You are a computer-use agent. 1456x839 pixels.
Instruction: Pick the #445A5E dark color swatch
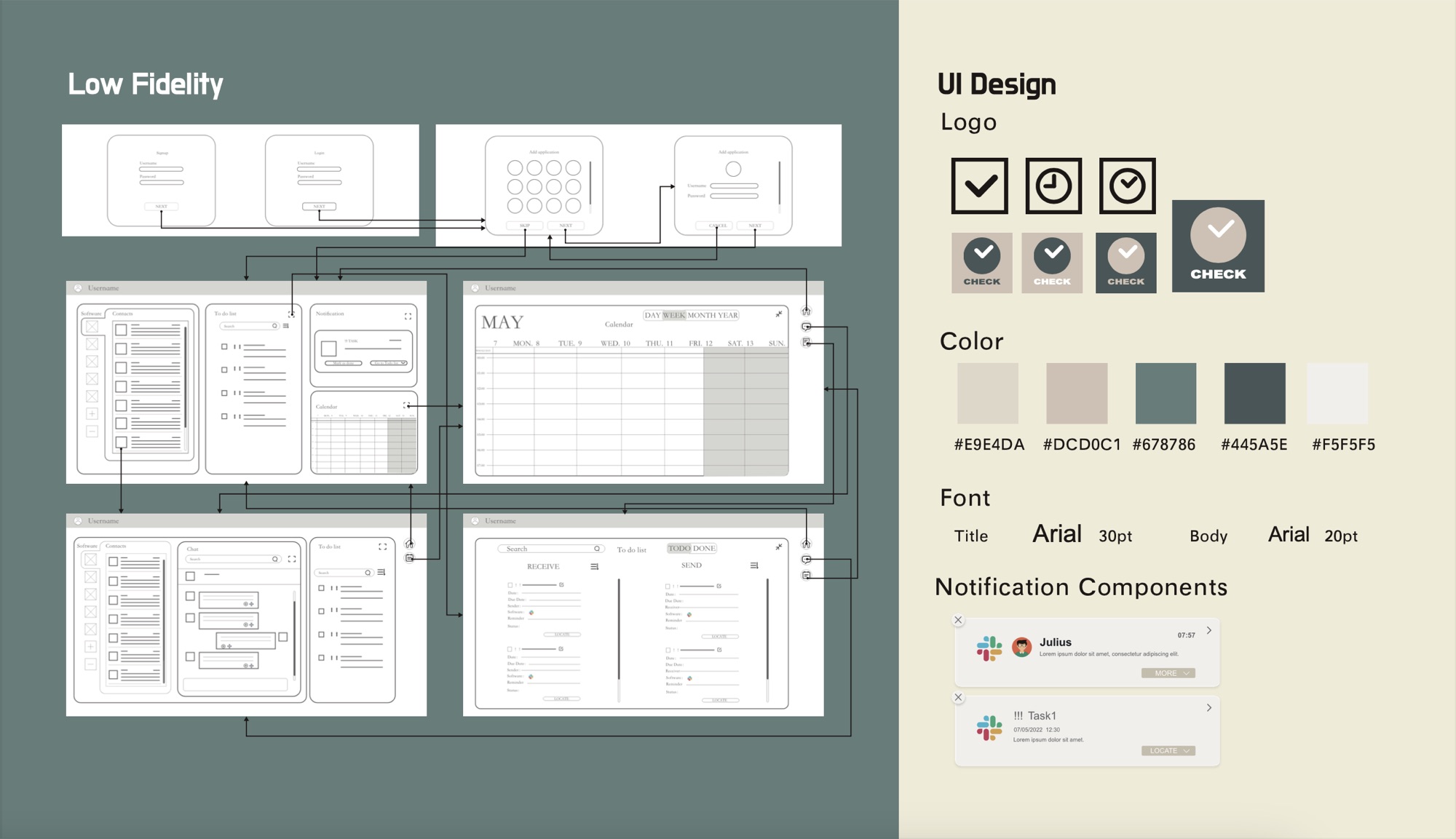coord(1254,393)
